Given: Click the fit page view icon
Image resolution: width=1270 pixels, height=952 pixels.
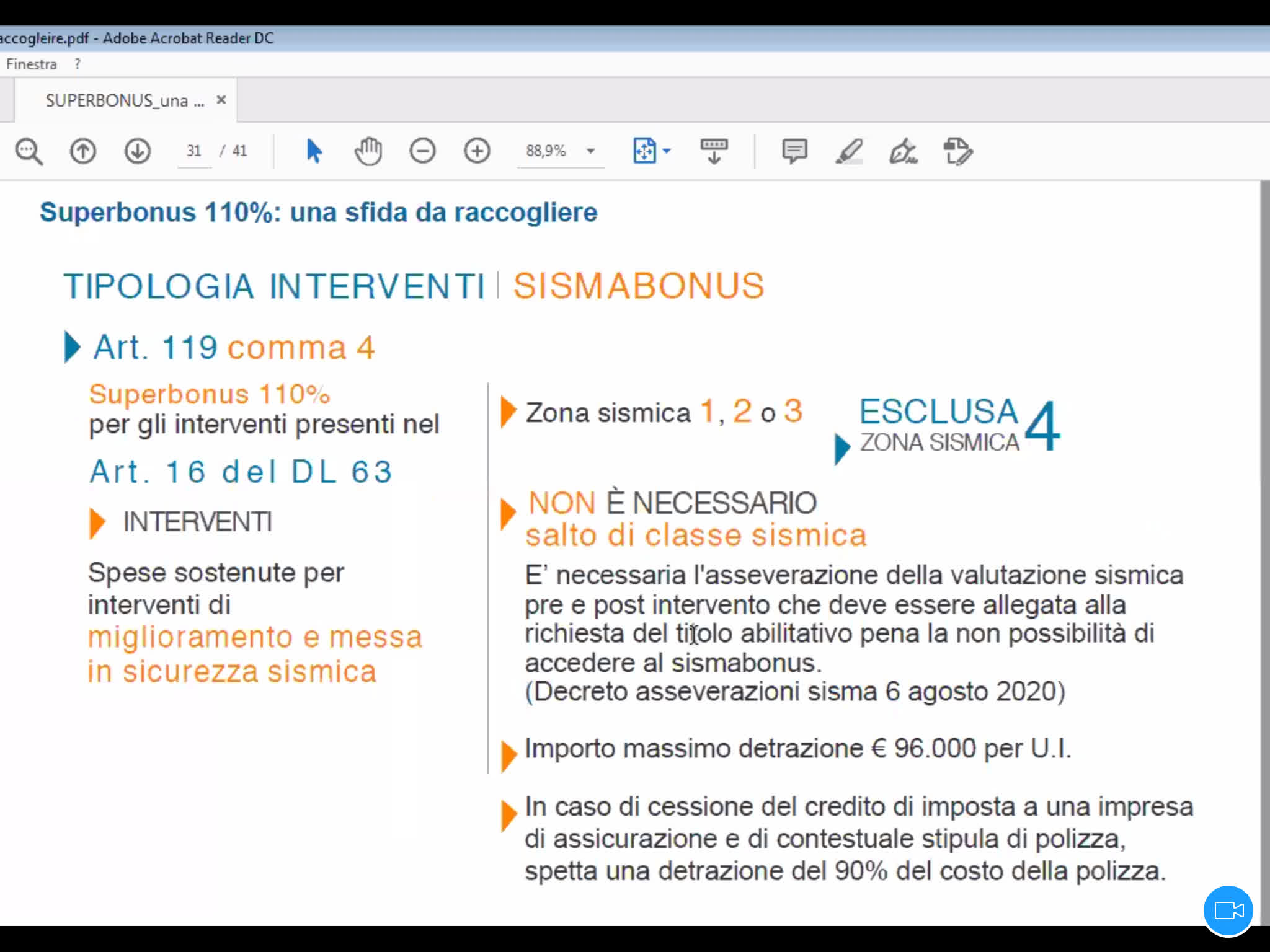Looking at the screenshot, I should tap(644, 151).
